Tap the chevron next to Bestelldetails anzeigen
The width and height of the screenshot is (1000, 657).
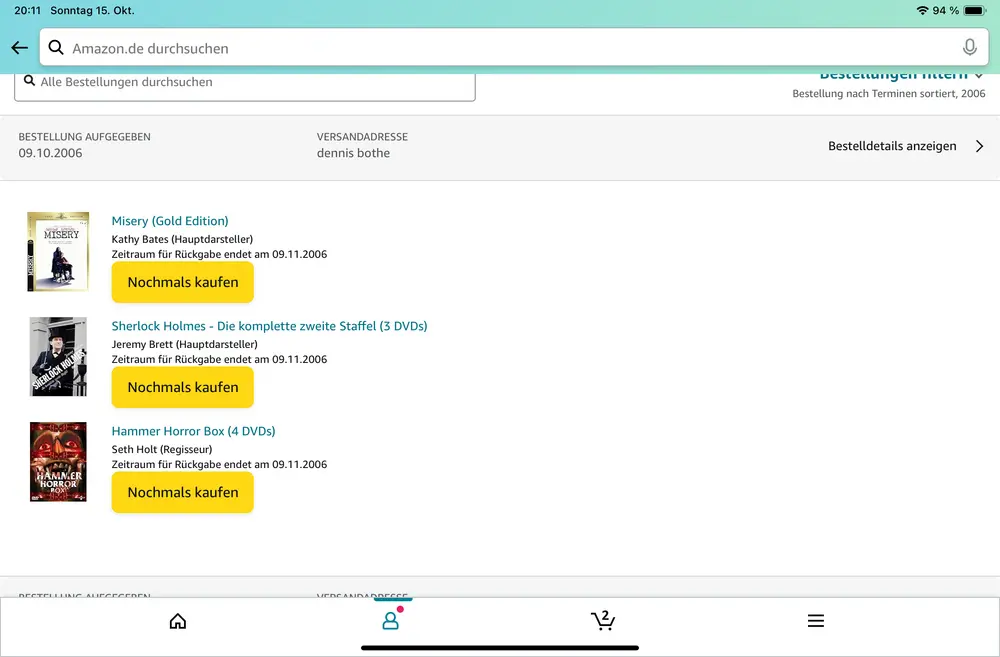(980, 146)
